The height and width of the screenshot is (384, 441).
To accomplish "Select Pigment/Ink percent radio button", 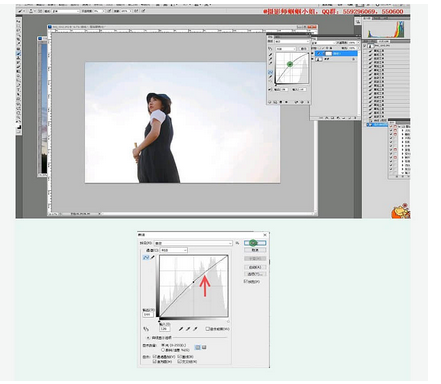I will (x=163, y=350).
